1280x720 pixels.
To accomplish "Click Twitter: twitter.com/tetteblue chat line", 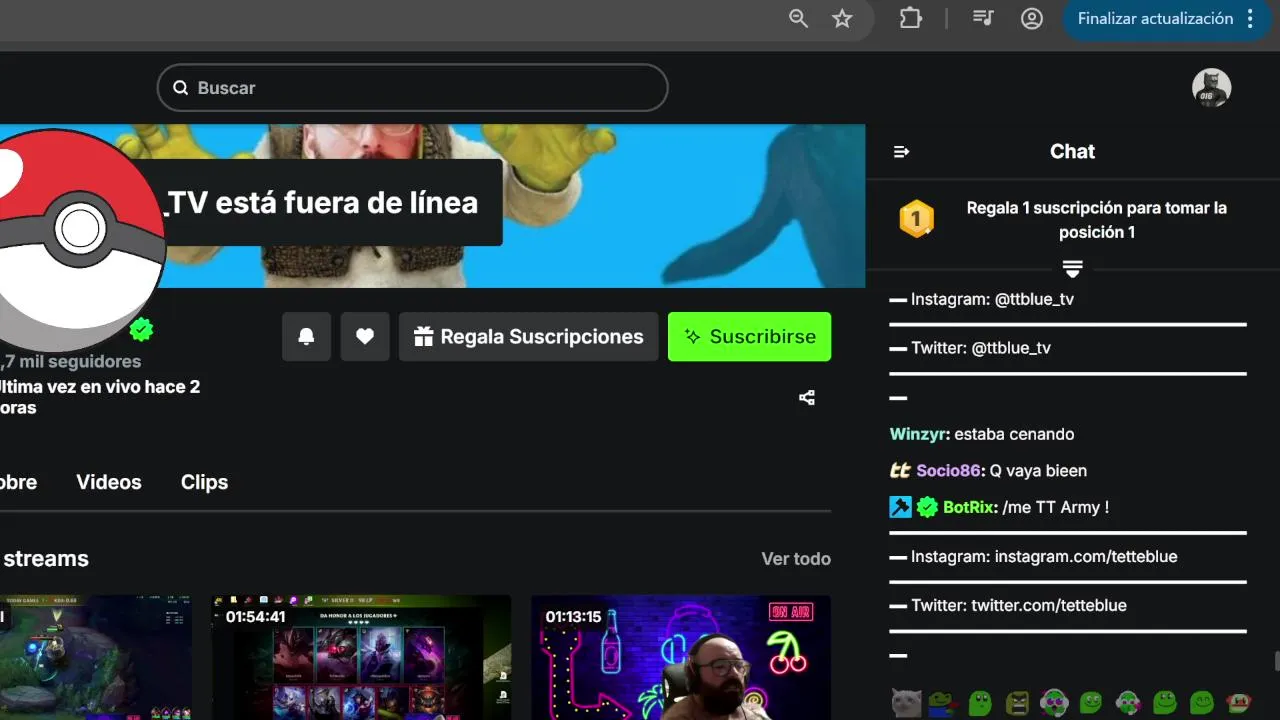I will point(1019,606).
